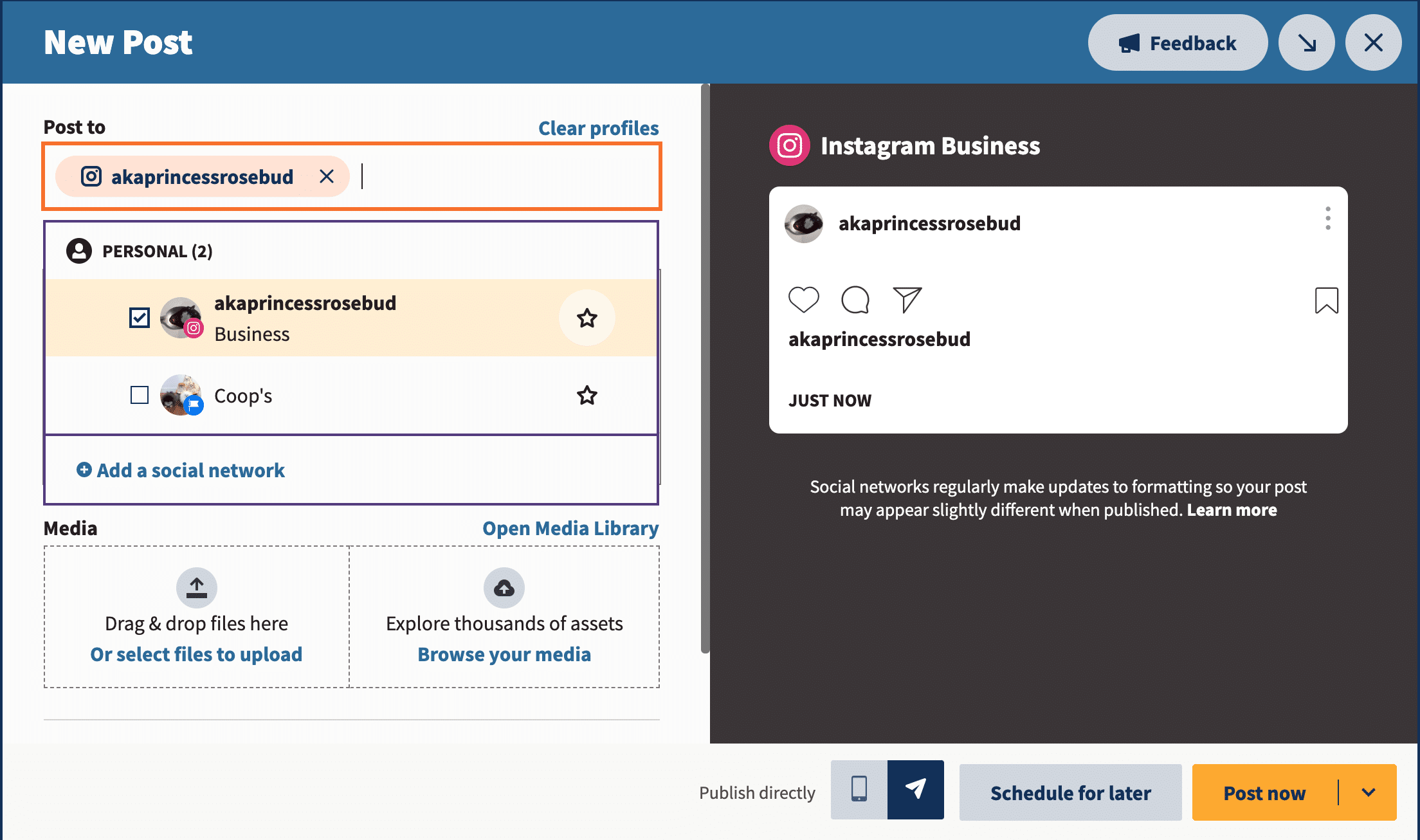Click the upload arrow icon in drag & drop area
Viewport: 1420px width, 840px height.
[x=197, y=587]
